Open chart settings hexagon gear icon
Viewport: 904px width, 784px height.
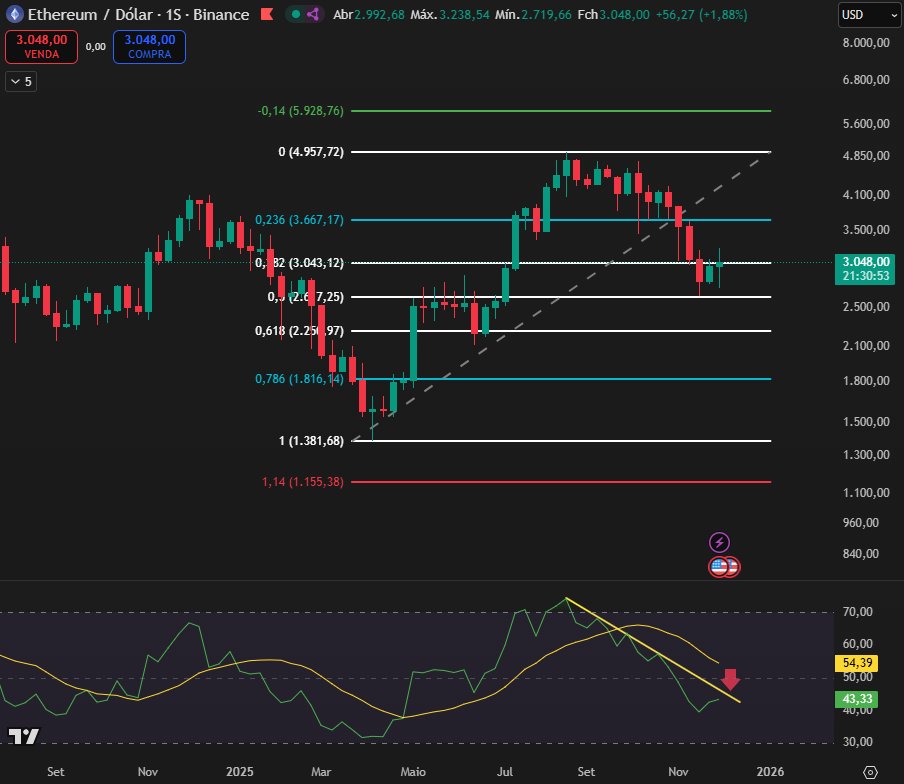(x=870, y=772)
